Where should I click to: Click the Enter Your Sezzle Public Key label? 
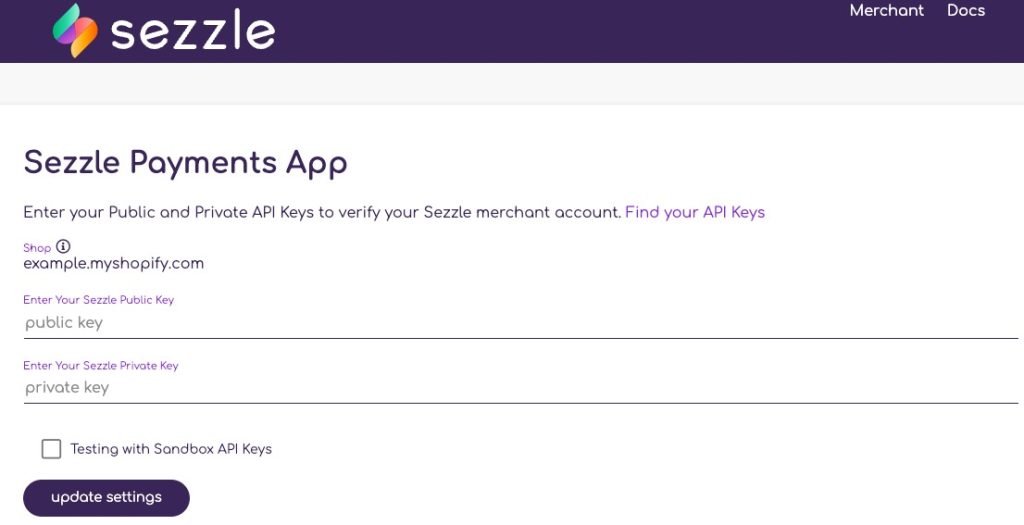pyautogui.click(x=99, y=300)
